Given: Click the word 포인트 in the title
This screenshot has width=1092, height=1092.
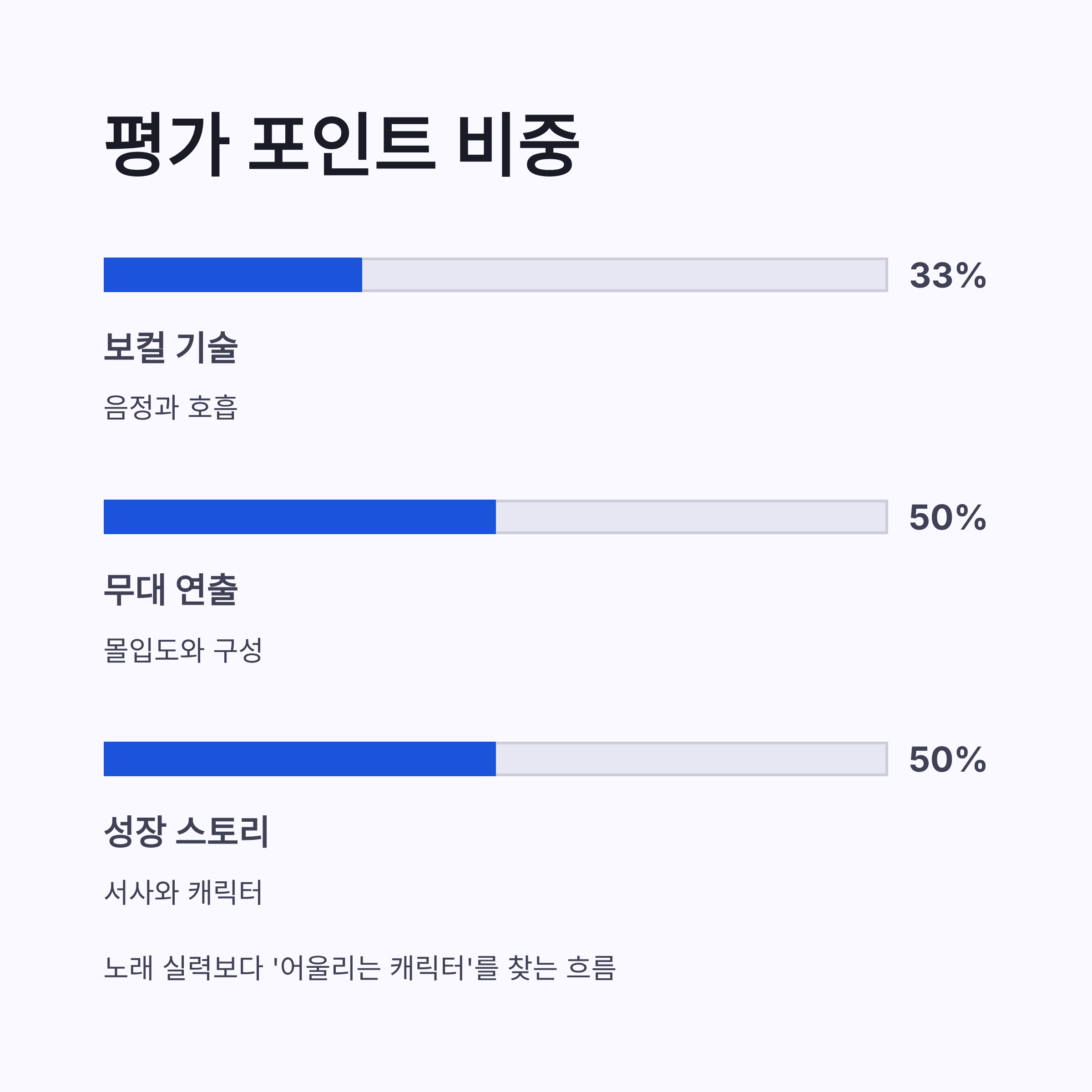Looking at the screenshot, I should (x=343, y=144).
